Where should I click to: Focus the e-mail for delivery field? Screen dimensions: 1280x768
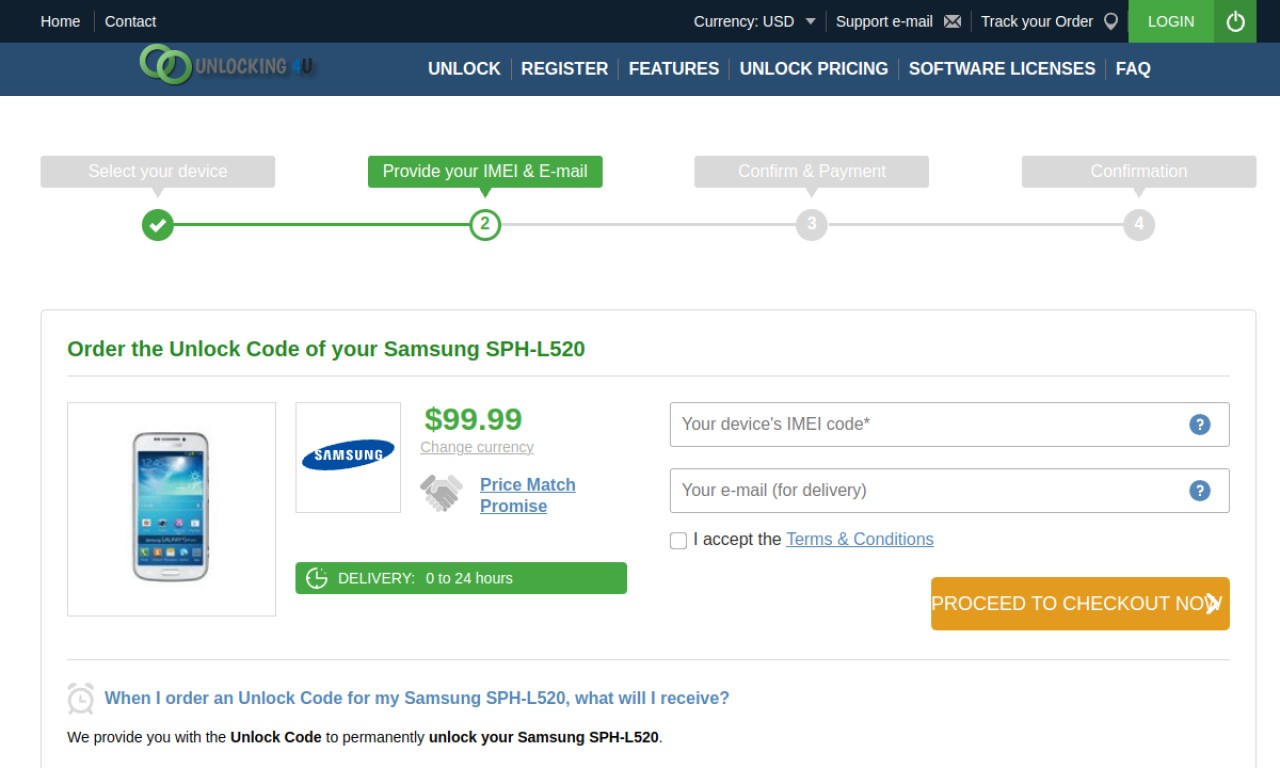point(949,490)
